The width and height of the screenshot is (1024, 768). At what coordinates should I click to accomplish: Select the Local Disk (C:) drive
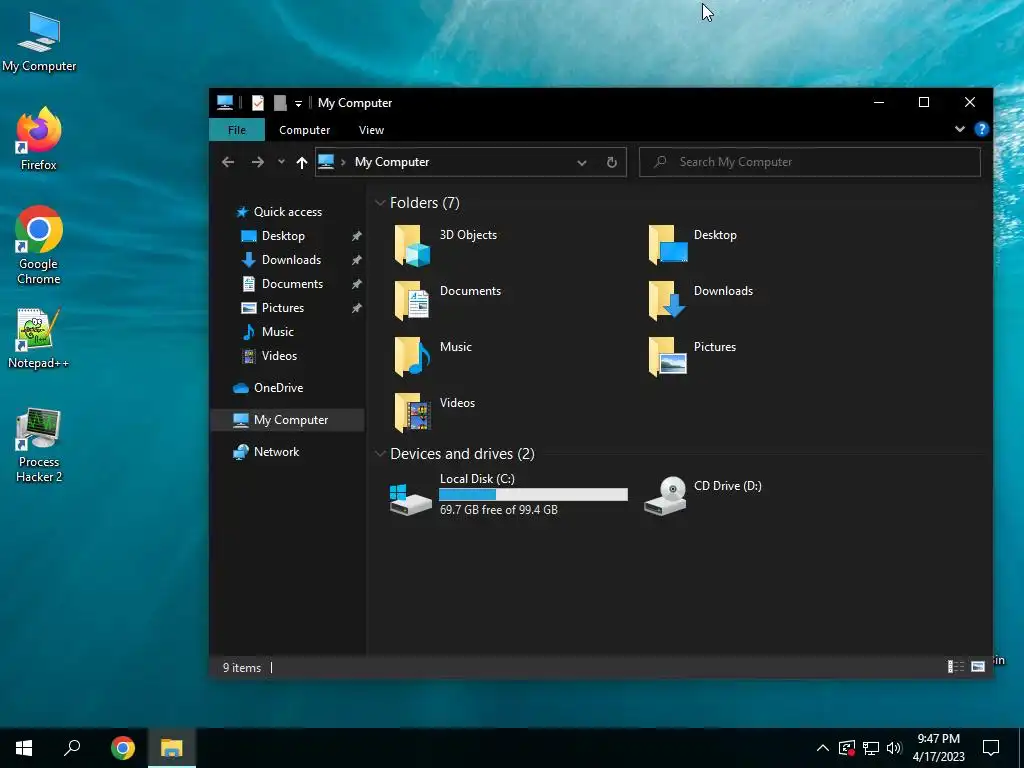click(x=508, y=494)
